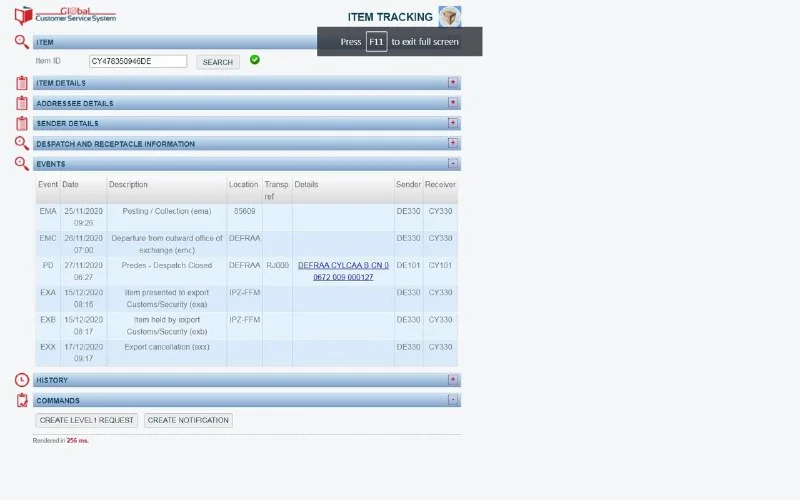Screen dimensions: 800x500
Task: Click Create Level1 Request button
Action: [x=86, y=420]
